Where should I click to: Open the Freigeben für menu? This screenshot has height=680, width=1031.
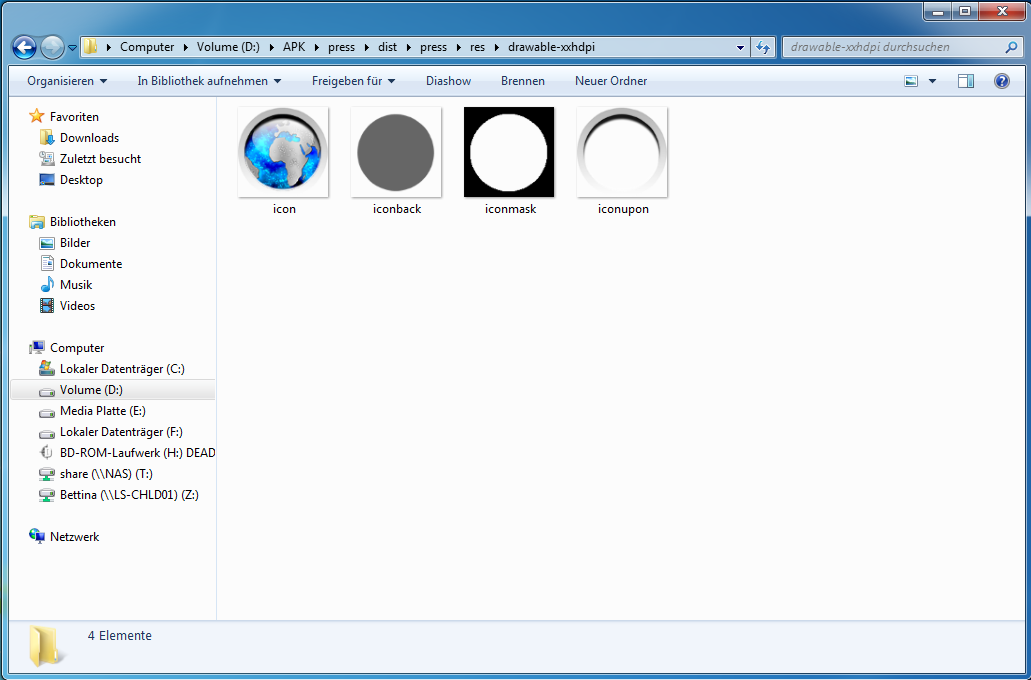point(353,81)
